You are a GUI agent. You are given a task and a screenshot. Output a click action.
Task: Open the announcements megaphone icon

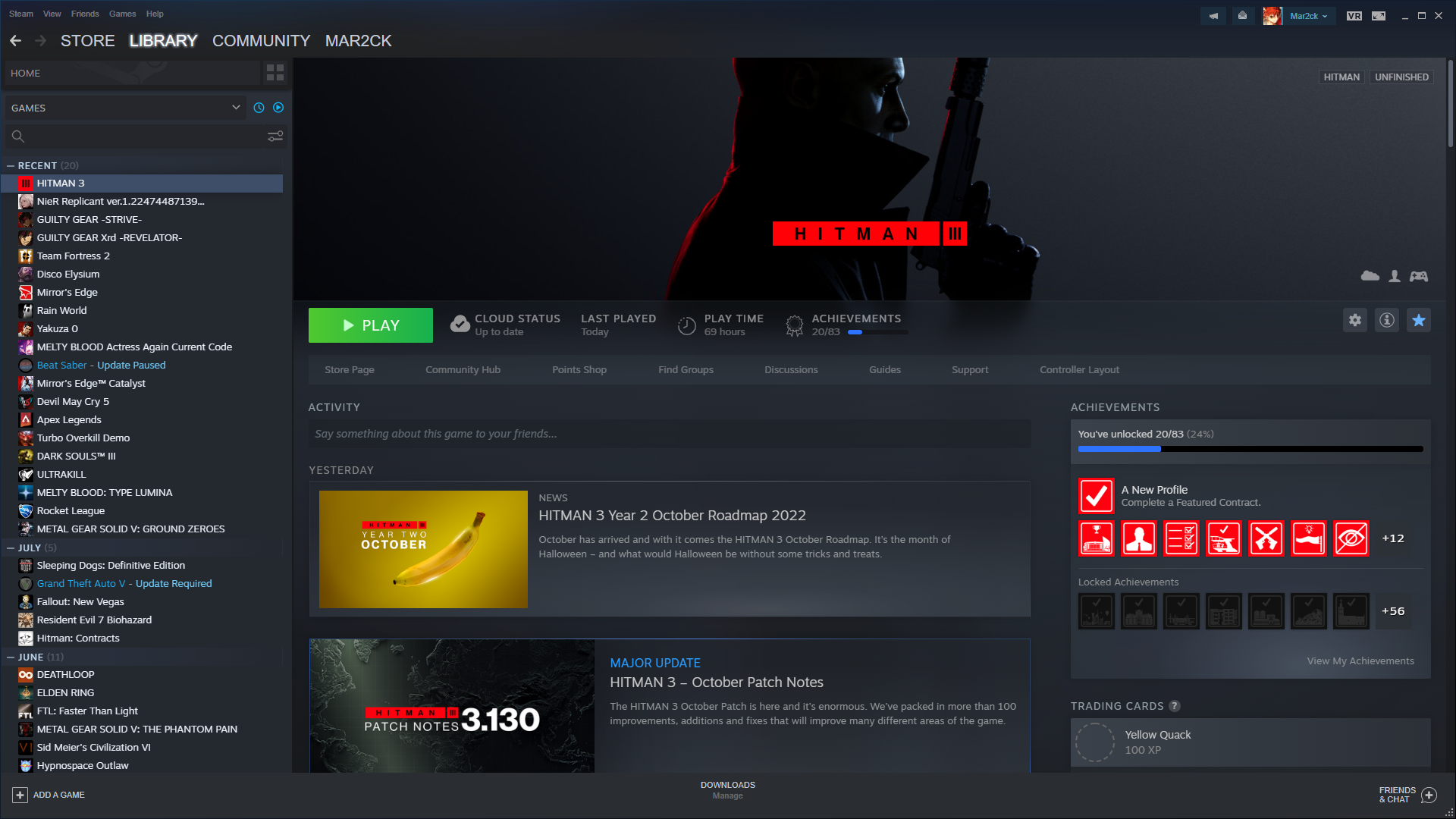(1213, 15)
